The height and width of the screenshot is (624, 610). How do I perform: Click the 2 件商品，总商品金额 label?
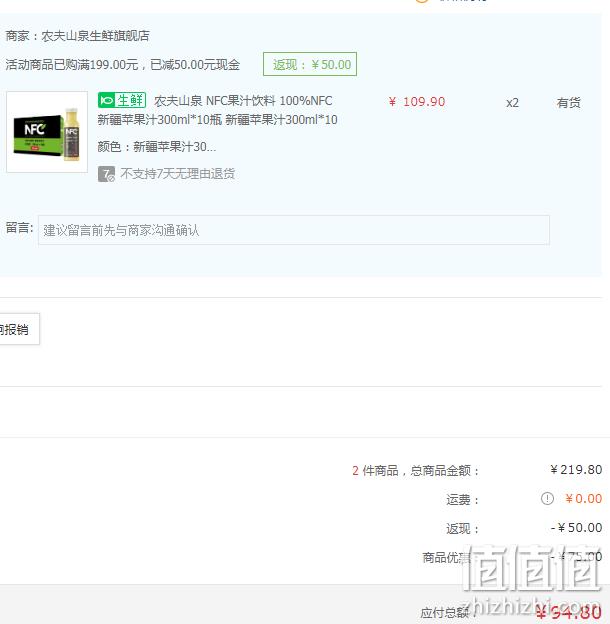coord(415,471)
